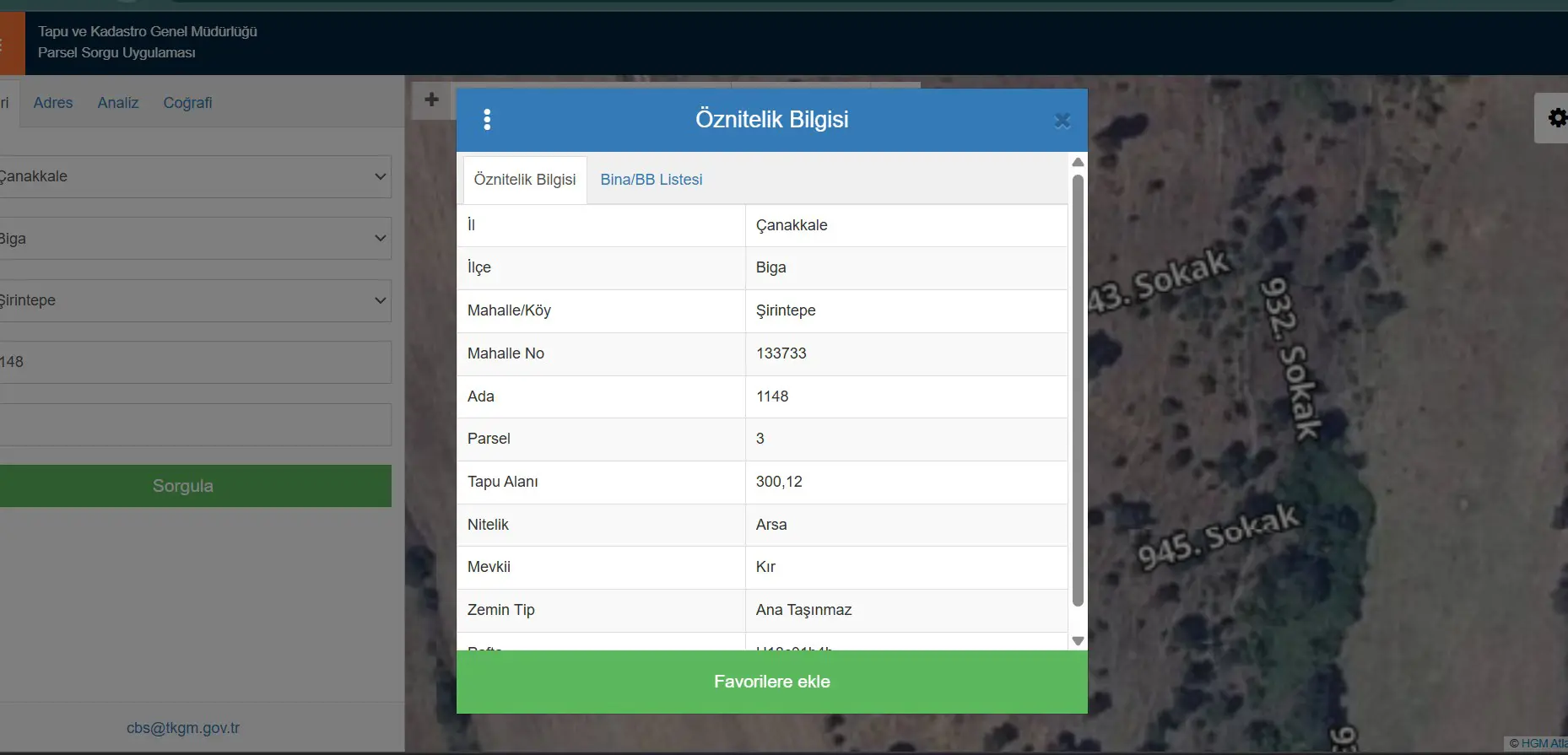This screenshot has height=755, width=1568.
Task: Click the dialog scrollbar up arrow
Action: coord(1078,162)
